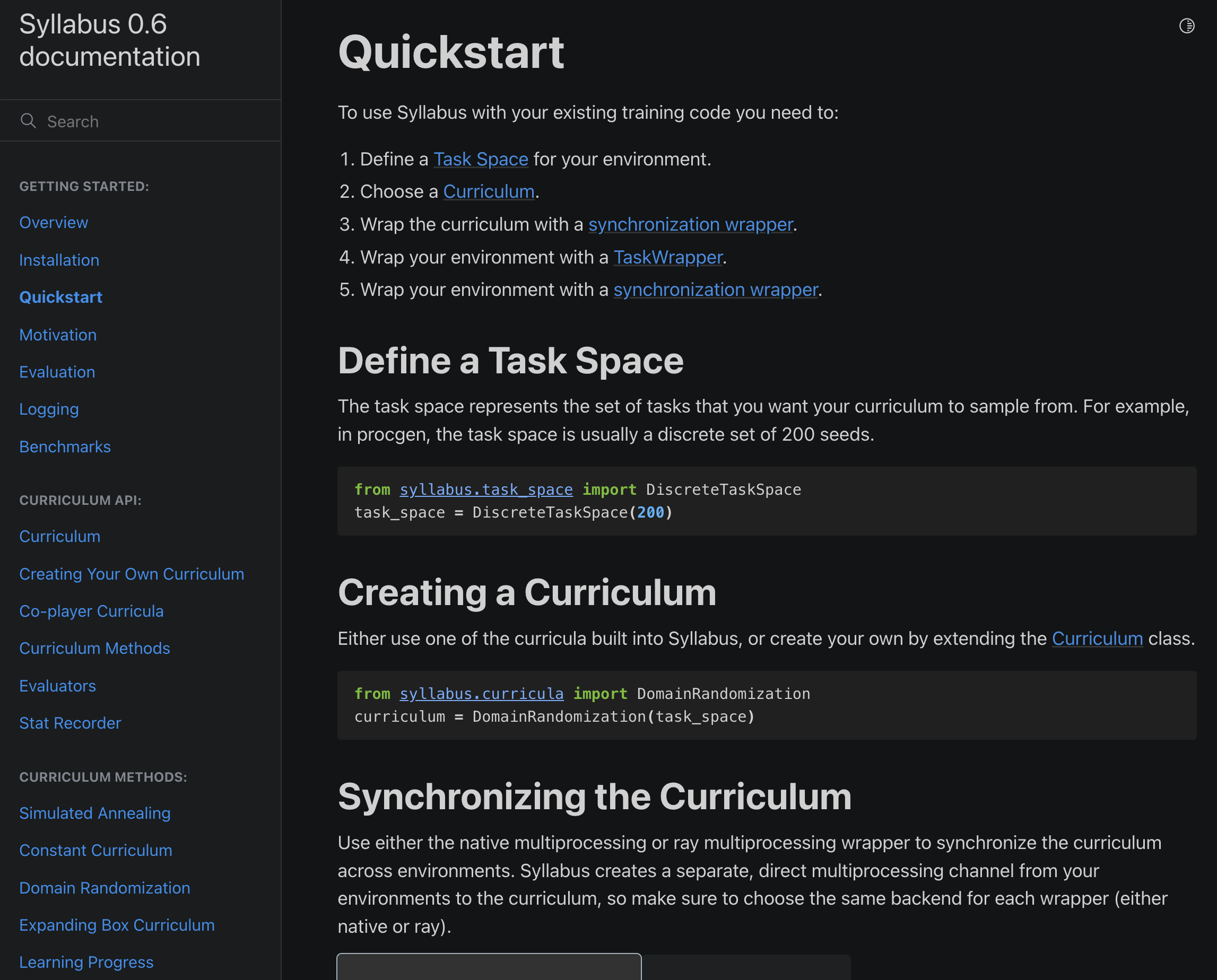Click synchronization wrapper link in step 3

[x=690, y=225]
